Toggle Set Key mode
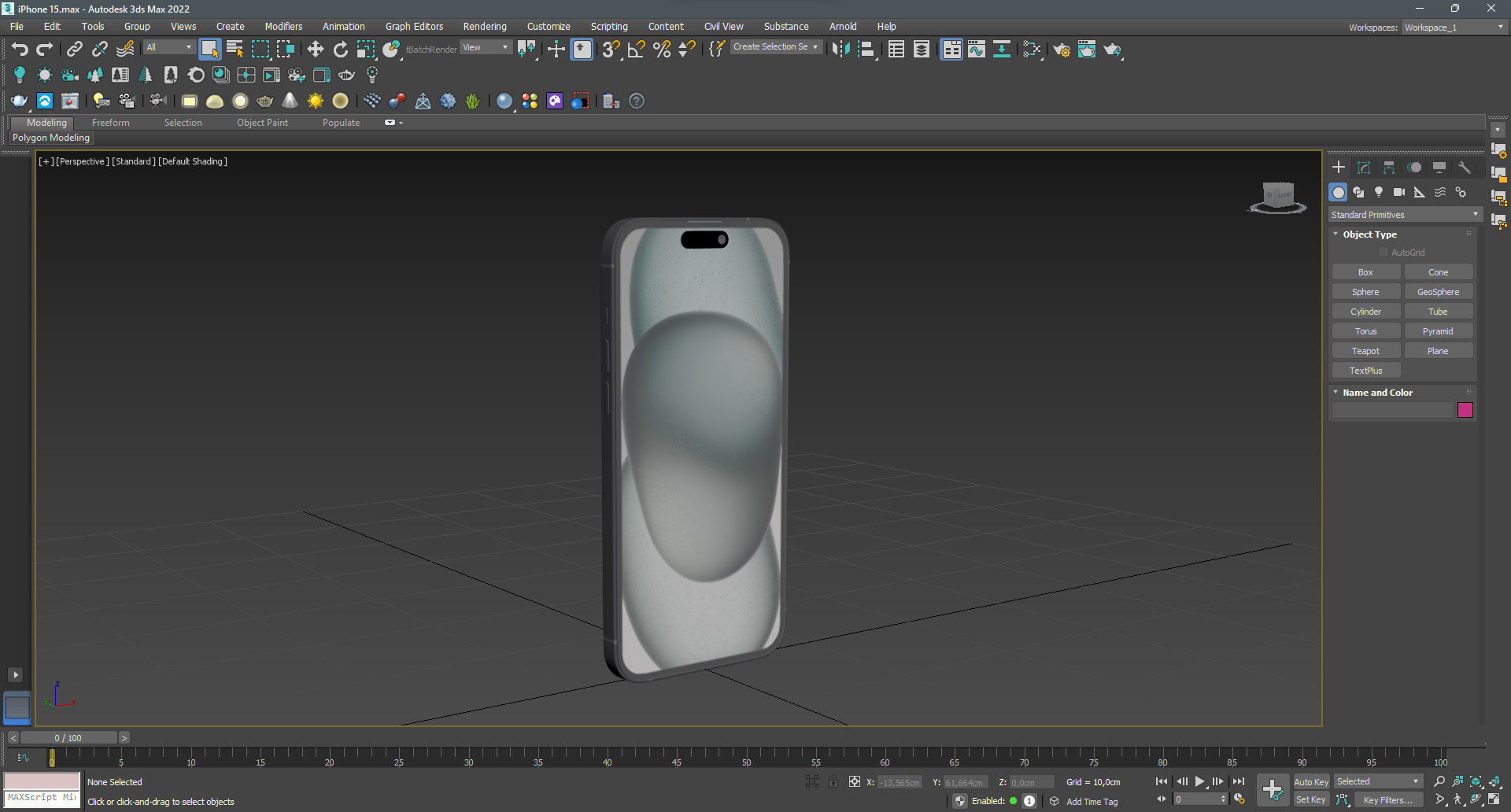This screenshot has width=1511, height=812. click(x=1311, y=799)
